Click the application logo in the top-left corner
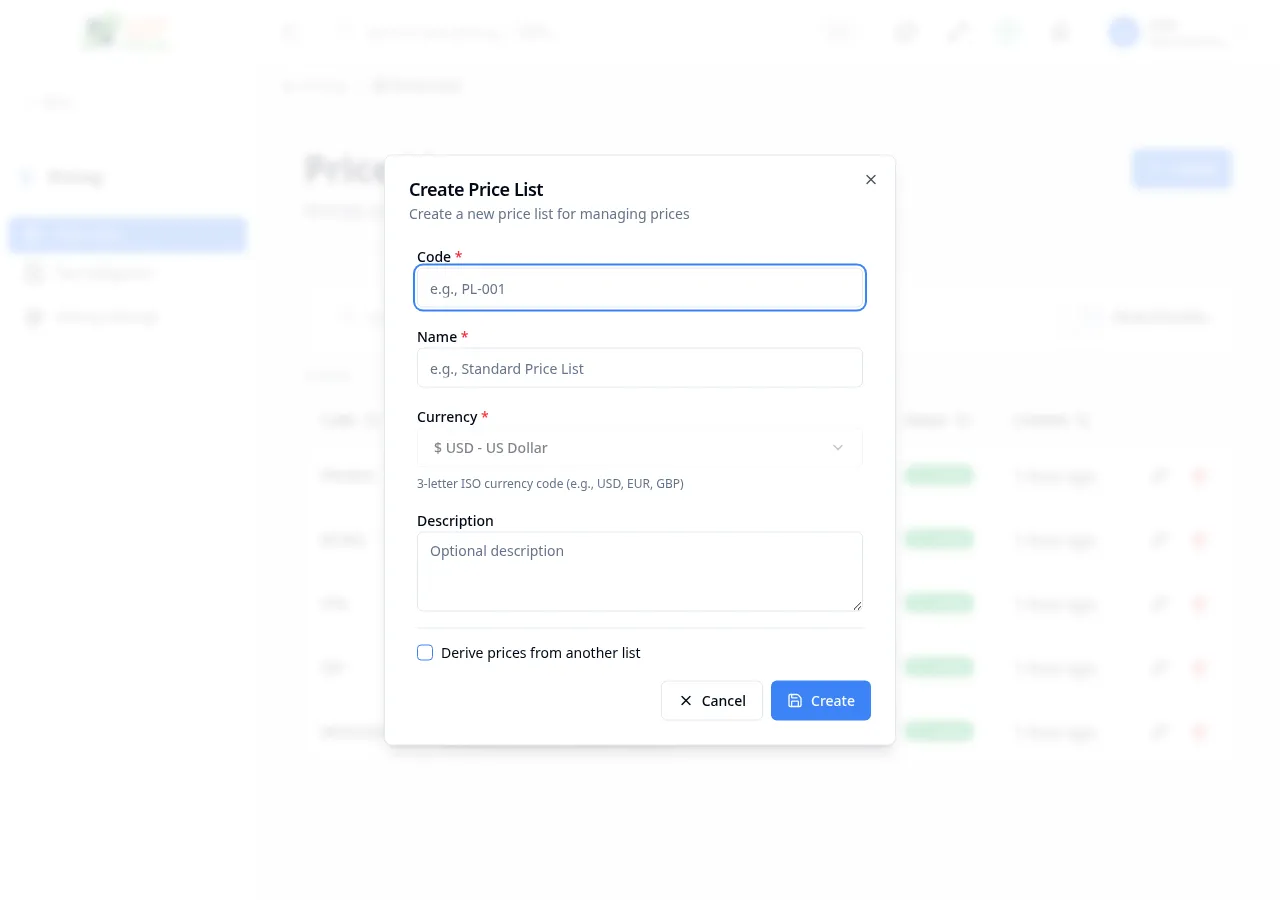This screenshot has width=1280, height=900. (126, 32)
